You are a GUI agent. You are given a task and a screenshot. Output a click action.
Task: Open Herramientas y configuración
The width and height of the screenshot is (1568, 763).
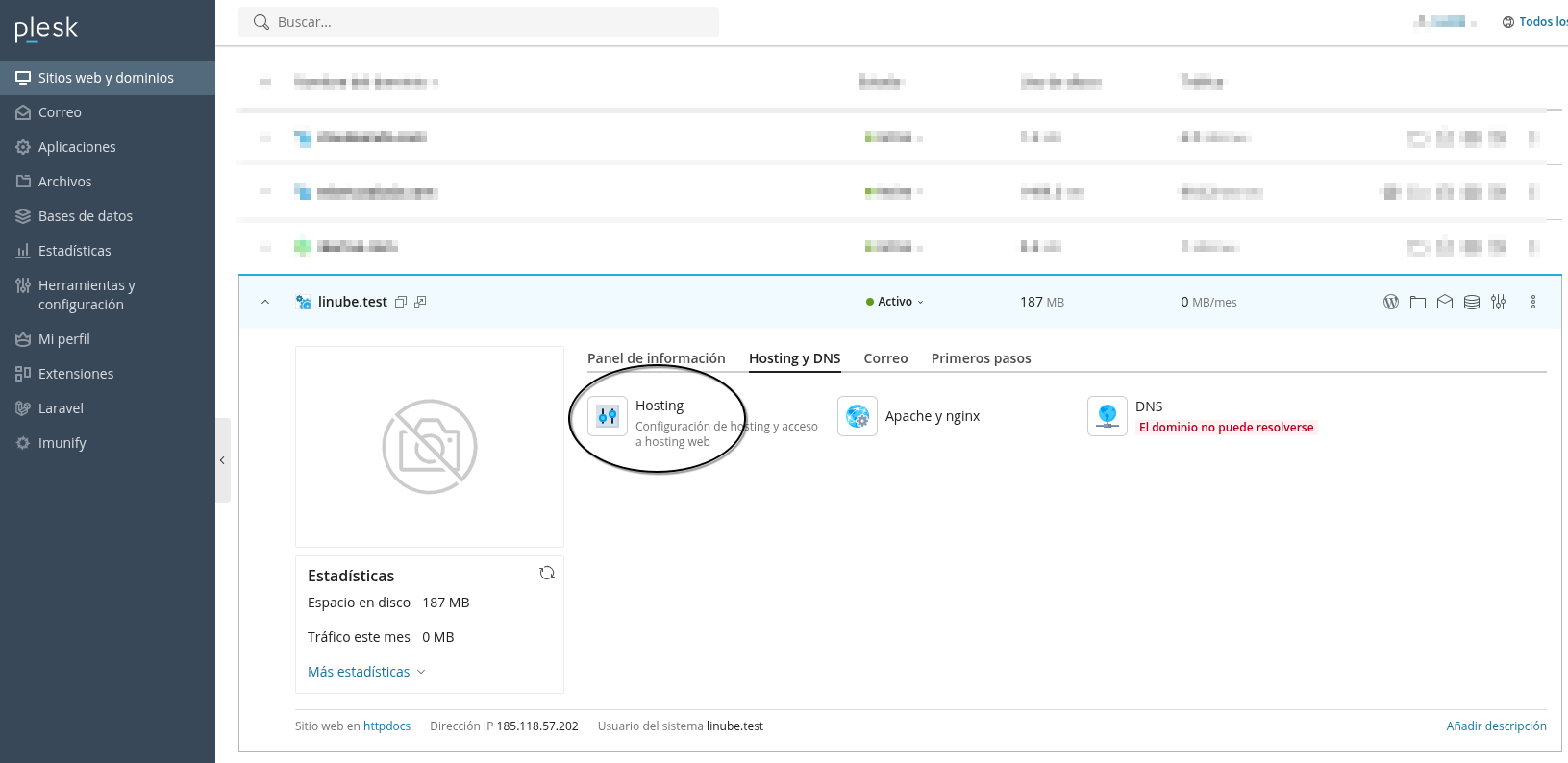point(108,295)
